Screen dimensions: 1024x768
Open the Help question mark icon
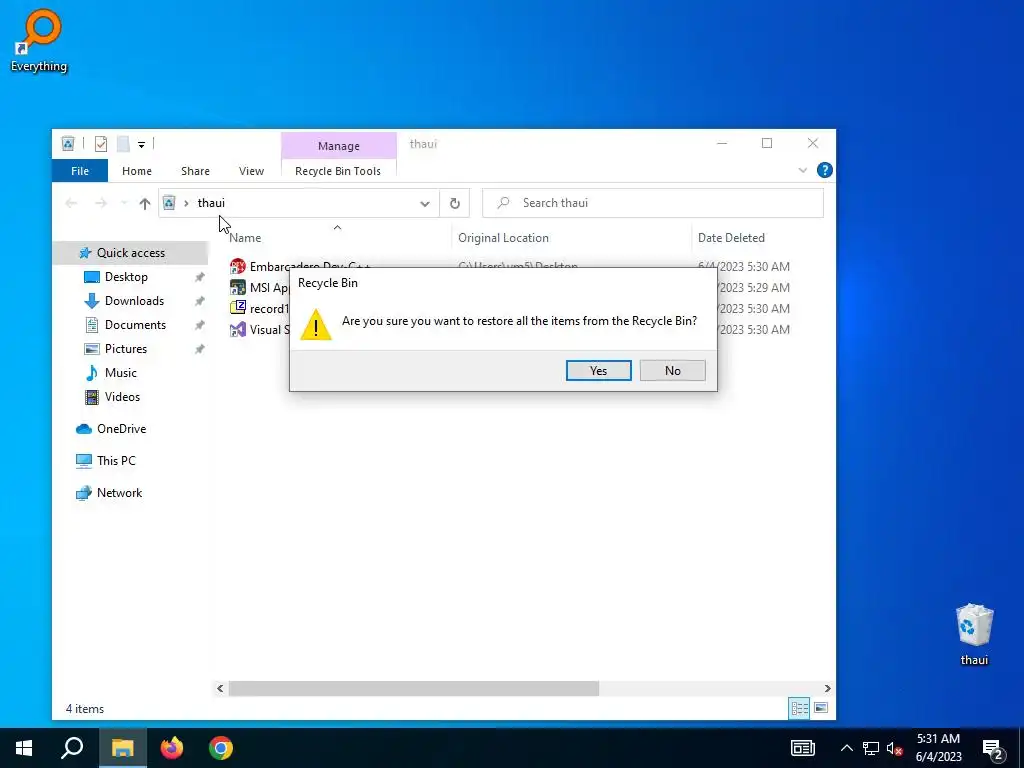tap(824, 170)
